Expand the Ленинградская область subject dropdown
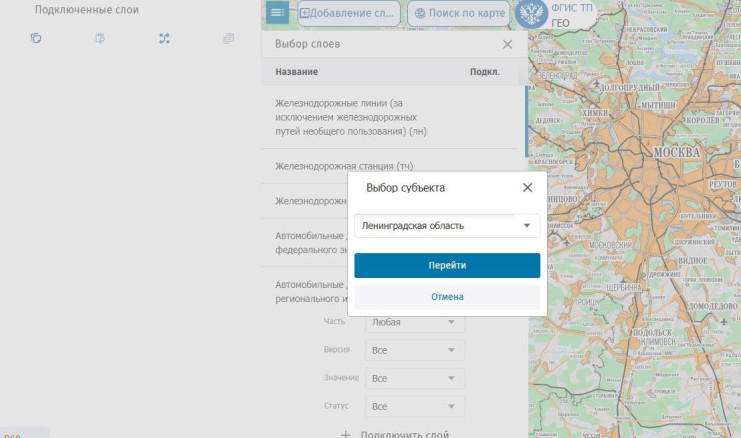The image size is (741, 438). click(447, 226)
